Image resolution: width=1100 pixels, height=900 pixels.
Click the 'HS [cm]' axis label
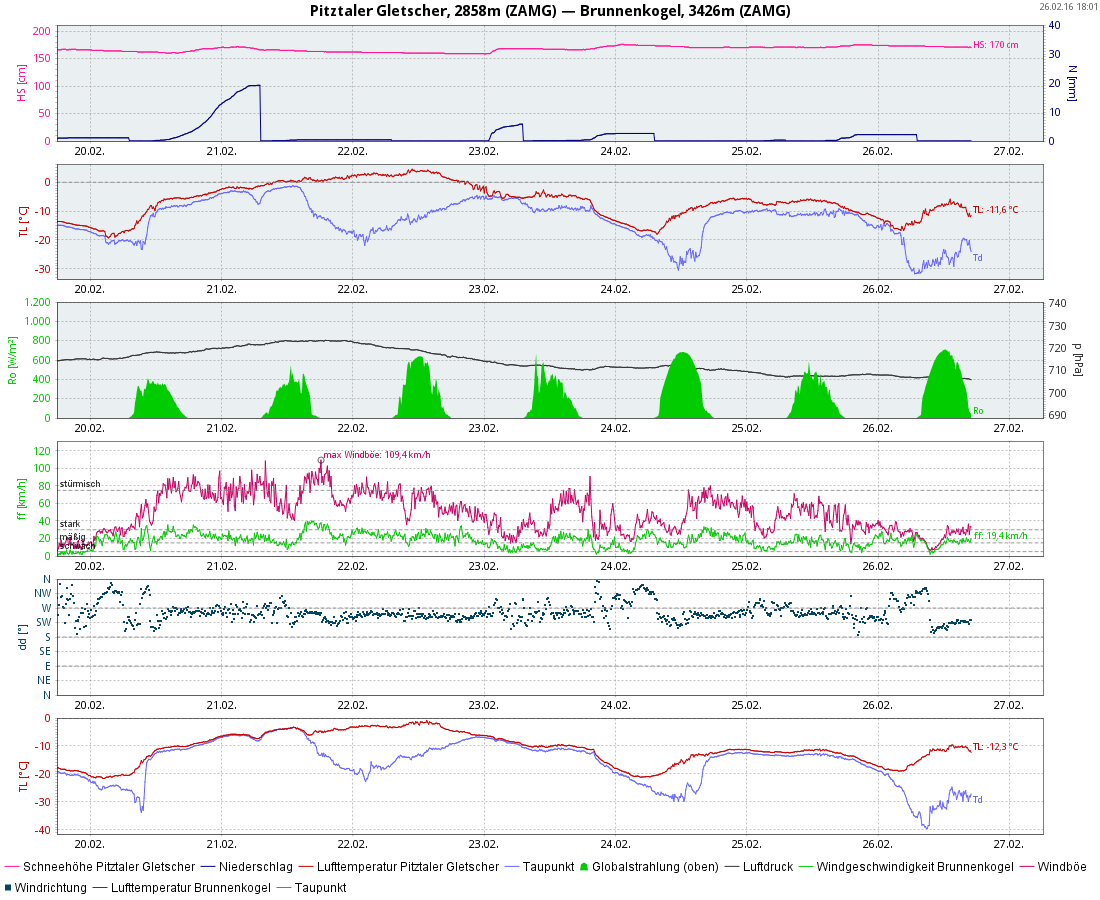coord(22,83)
